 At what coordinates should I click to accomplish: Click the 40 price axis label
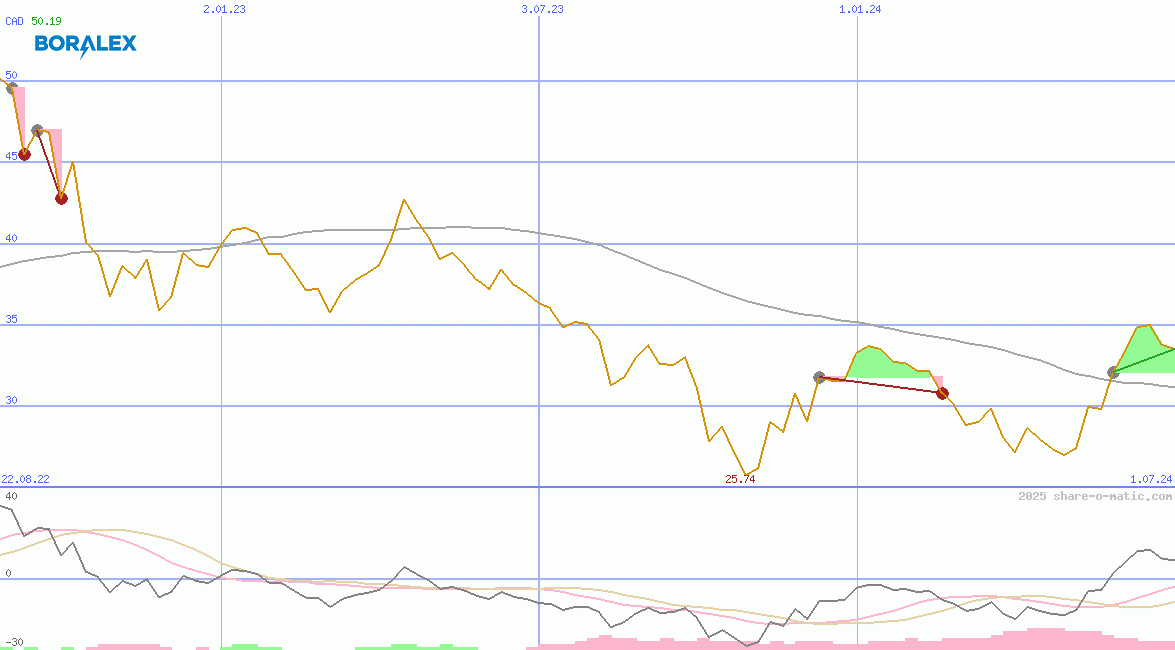click(x=11, y=238)
